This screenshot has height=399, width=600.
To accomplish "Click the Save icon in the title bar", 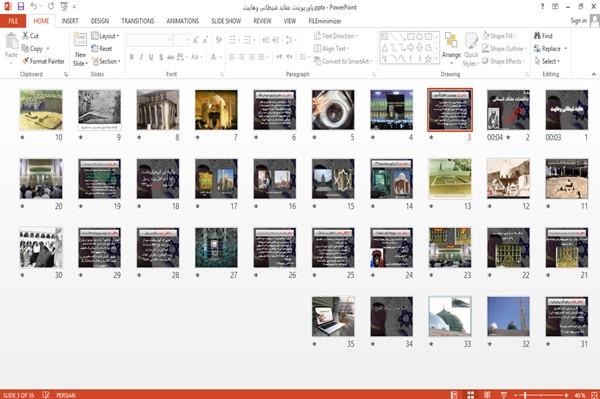I will (x=21, y=6).
